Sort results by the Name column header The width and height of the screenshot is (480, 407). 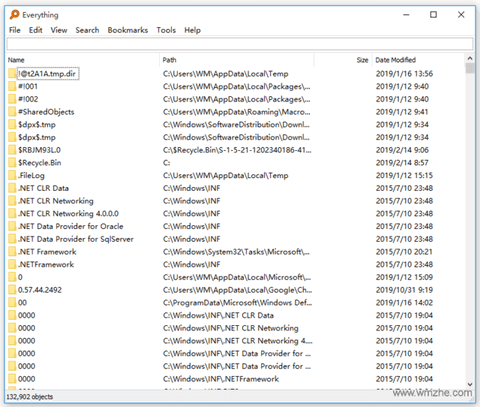tap(83, 60)
